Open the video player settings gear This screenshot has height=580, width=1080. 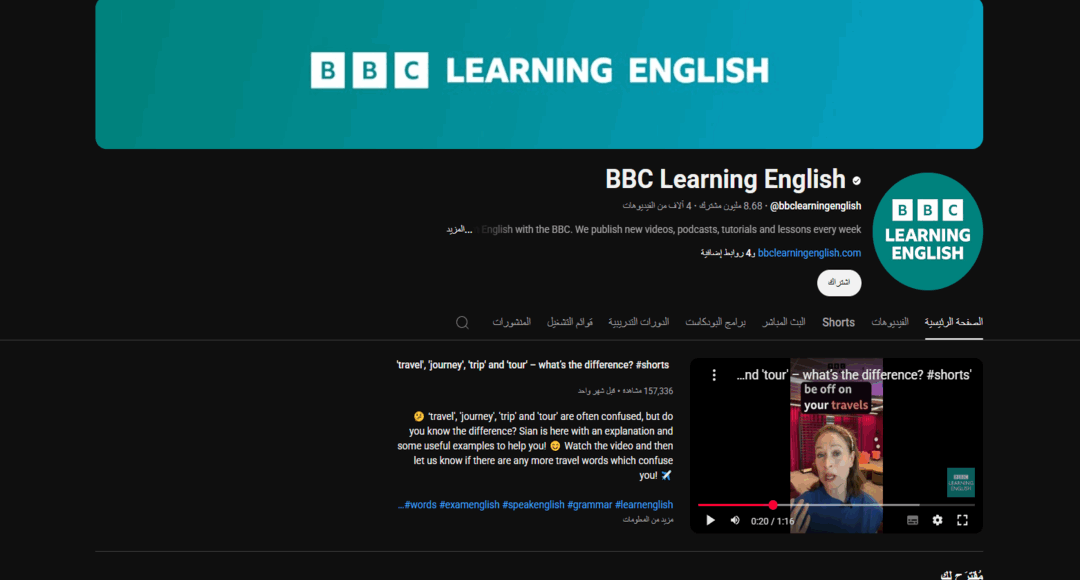(x=937, y=520)
